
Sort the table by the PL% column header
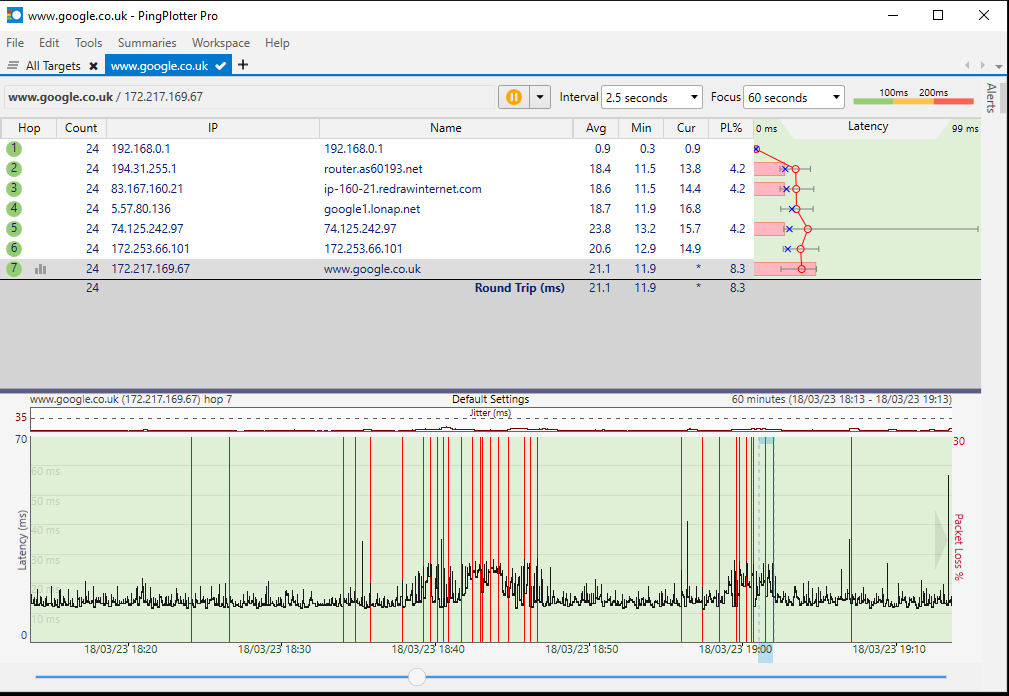tap(730, 128)
